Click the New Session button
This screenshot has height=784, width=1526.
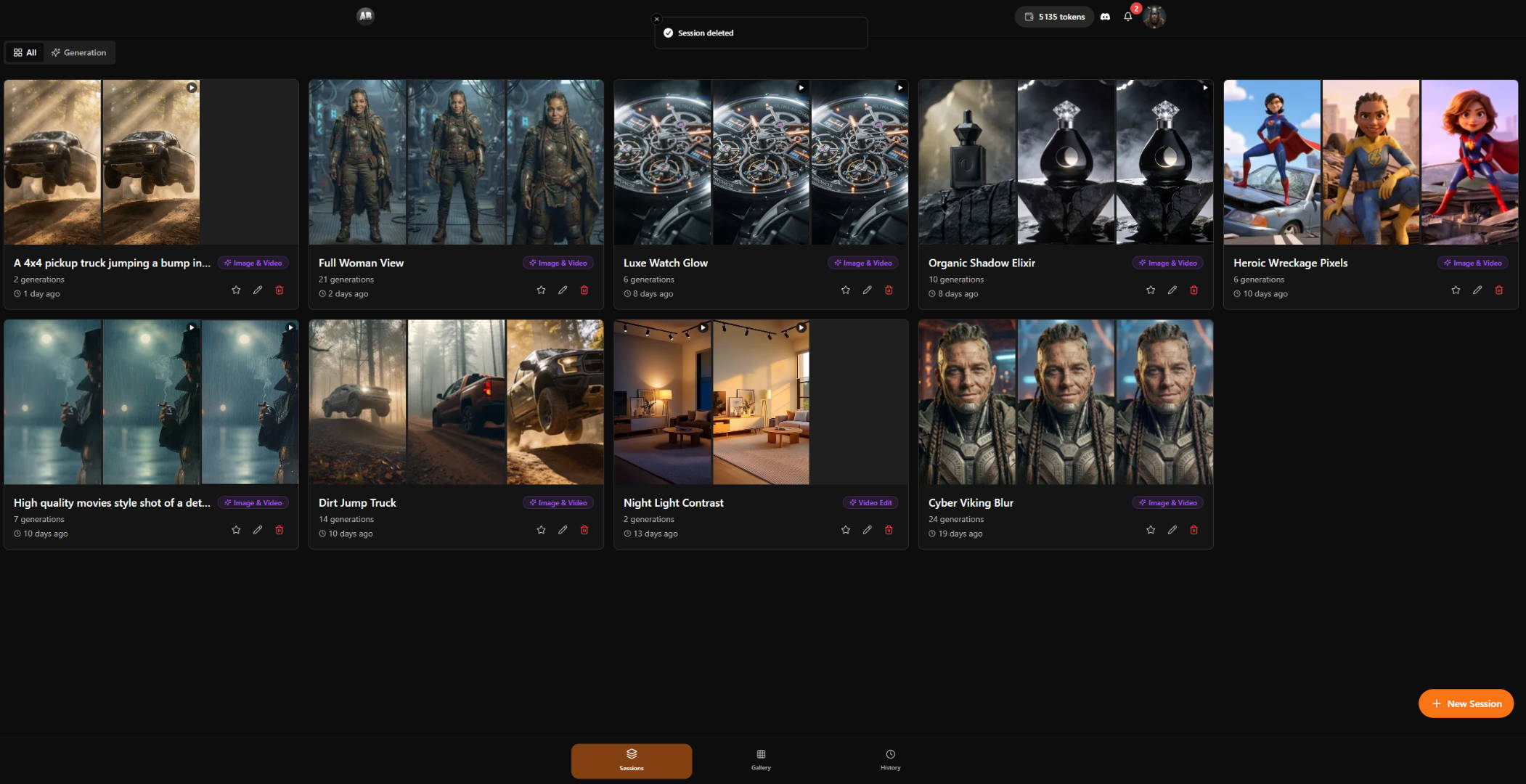point(1466,703)
